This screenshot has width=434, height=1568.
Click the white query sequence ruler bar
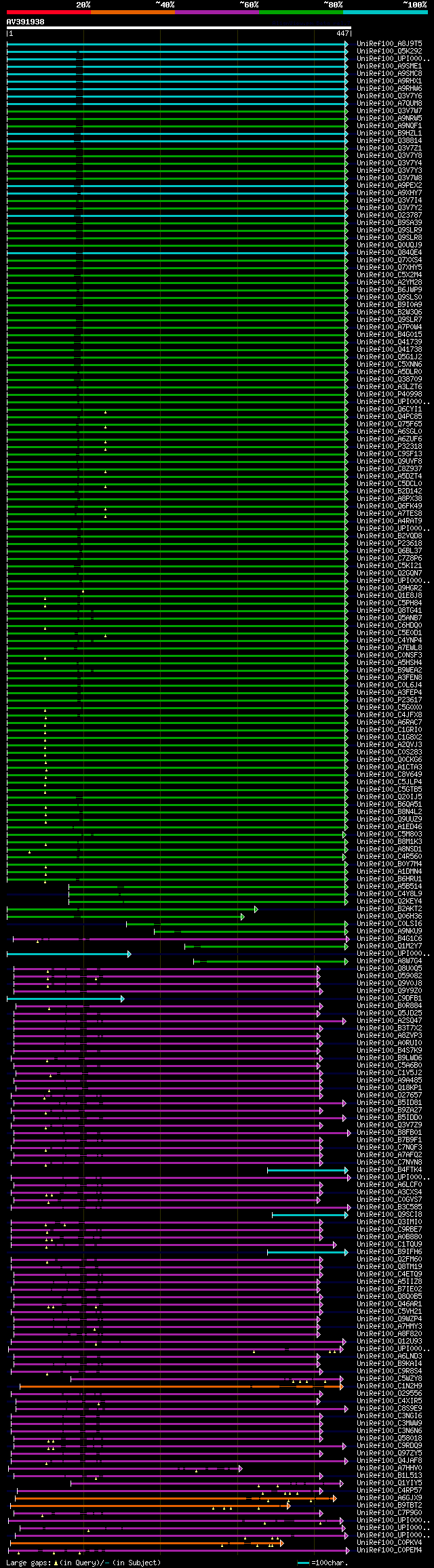[x=178, y=28]
